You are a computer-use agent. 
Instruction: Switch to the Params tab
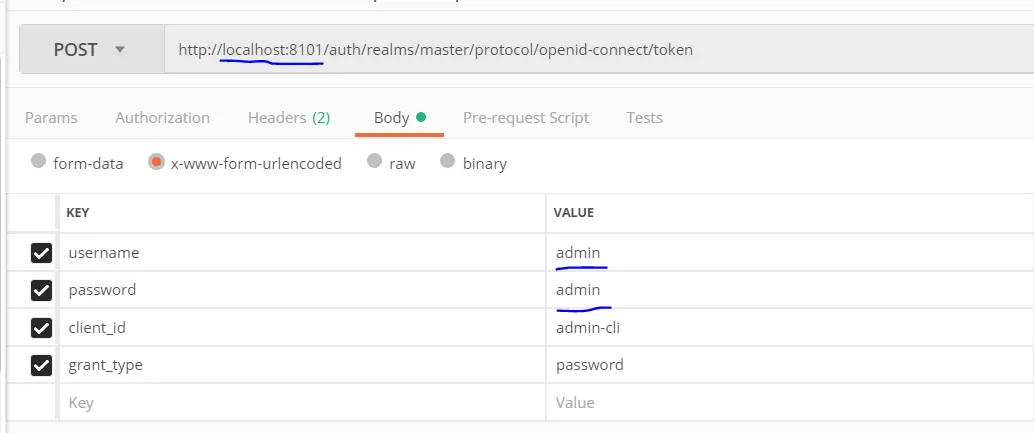[51, 118]
